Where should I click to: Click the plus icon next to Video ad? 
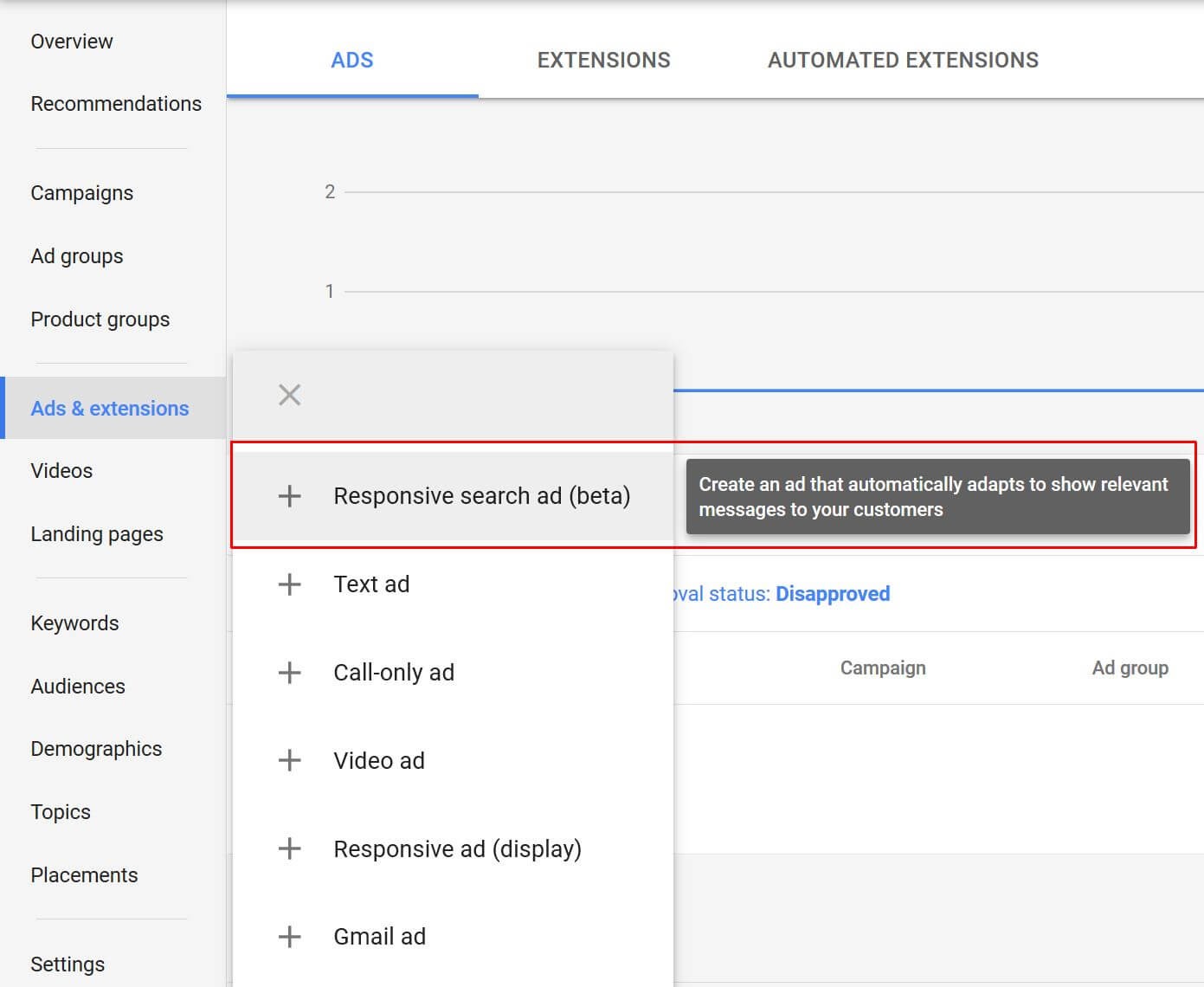[x=289, y=760]
